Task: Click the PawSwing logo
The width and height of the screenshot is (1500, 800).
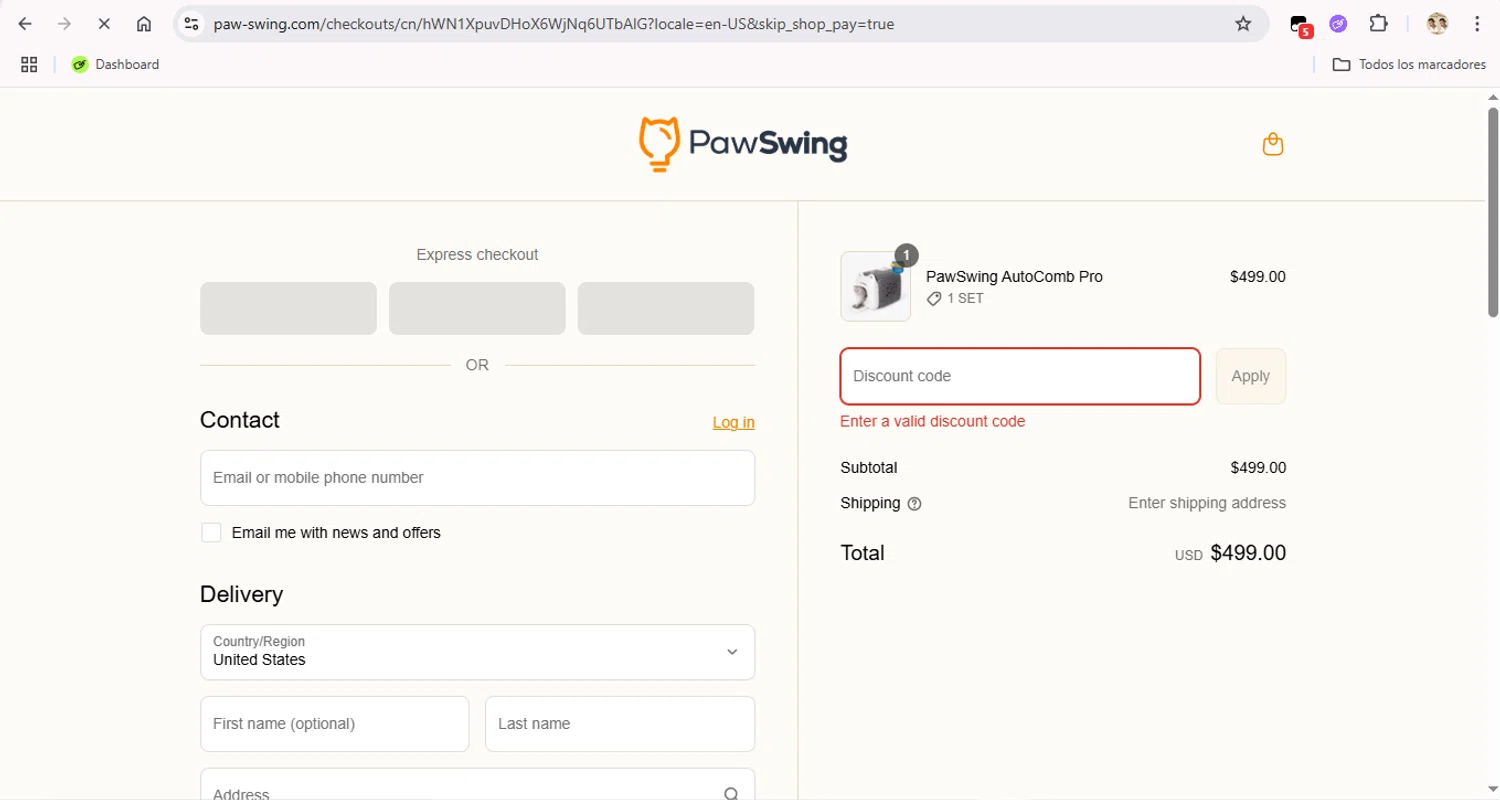Action: (x=743, y=144)
